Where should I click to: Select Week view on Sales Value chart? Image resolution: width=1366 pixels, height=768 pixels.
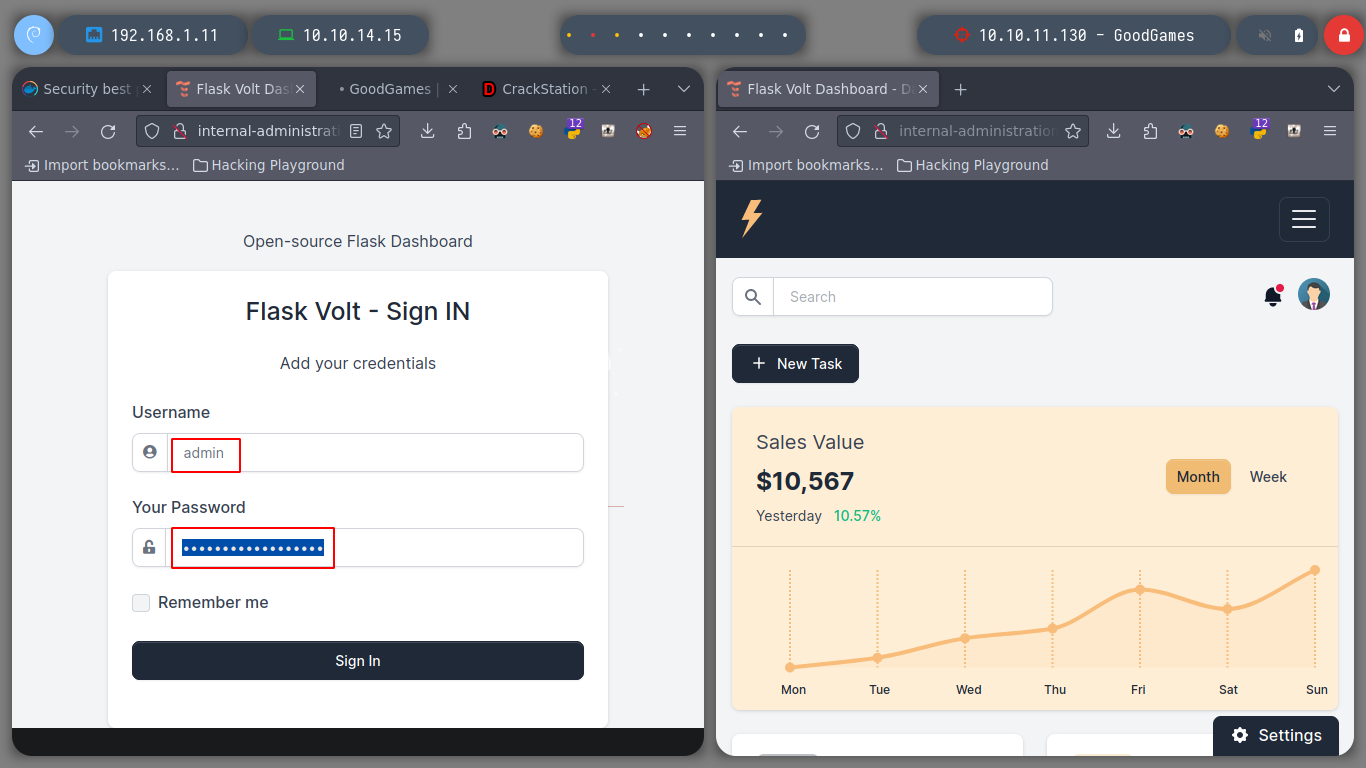coord(1268,477)
